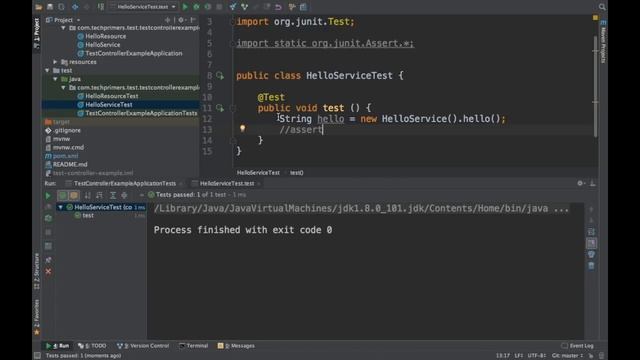The width and height of the screenshot is (640, 360).
Task: Select the target folder
Action: (57, 122)
